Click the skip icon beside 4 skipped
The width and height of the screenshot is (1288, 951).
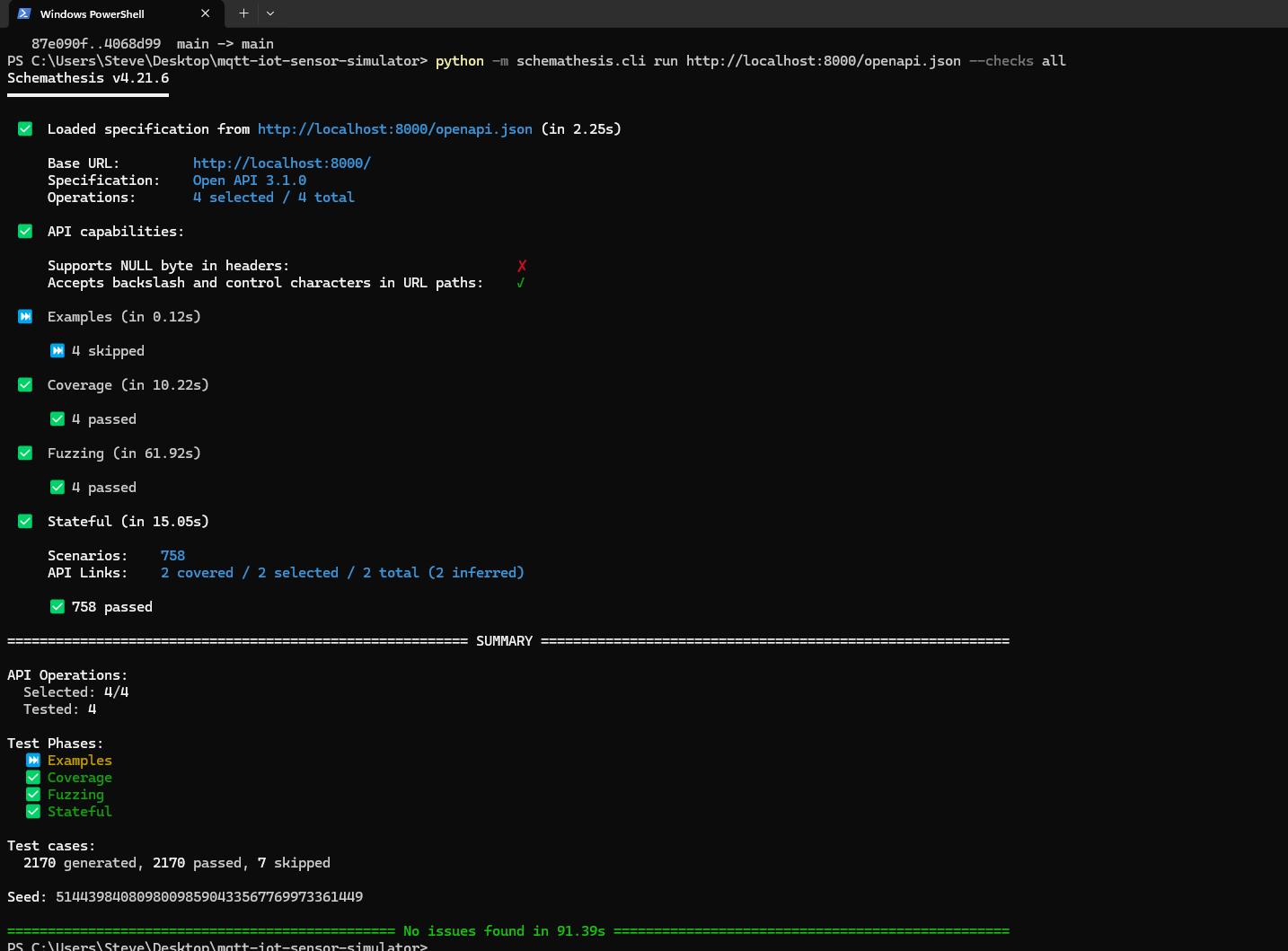(57, 351)
